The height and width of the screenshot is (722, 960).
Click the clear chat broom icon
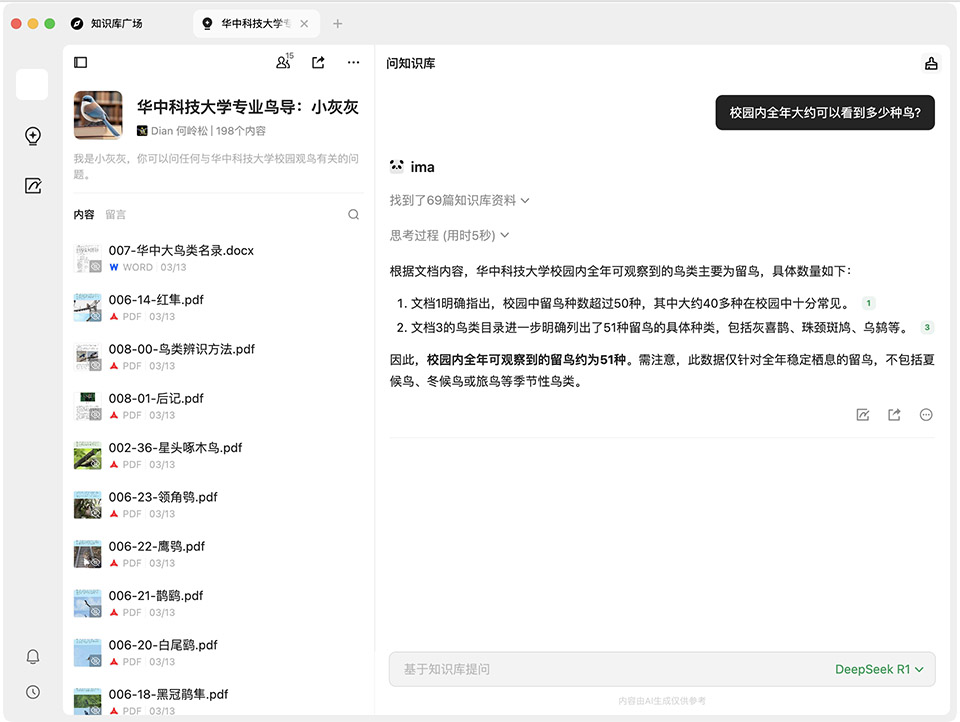point(931,64)
